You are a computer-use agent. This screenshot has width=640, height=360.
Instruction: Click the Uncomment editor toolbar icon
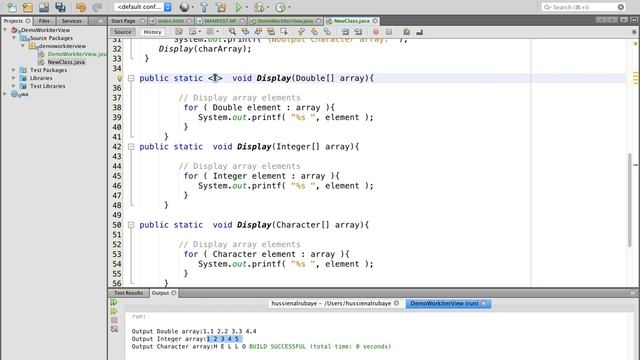pos(419,31)
